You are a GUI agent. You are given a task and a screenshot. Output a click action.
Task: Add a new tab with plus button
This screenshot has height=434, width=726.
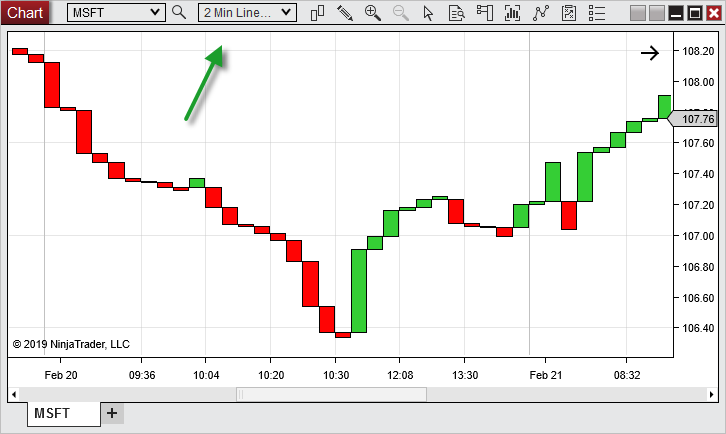pyautogui.click(x=112, y=413)
